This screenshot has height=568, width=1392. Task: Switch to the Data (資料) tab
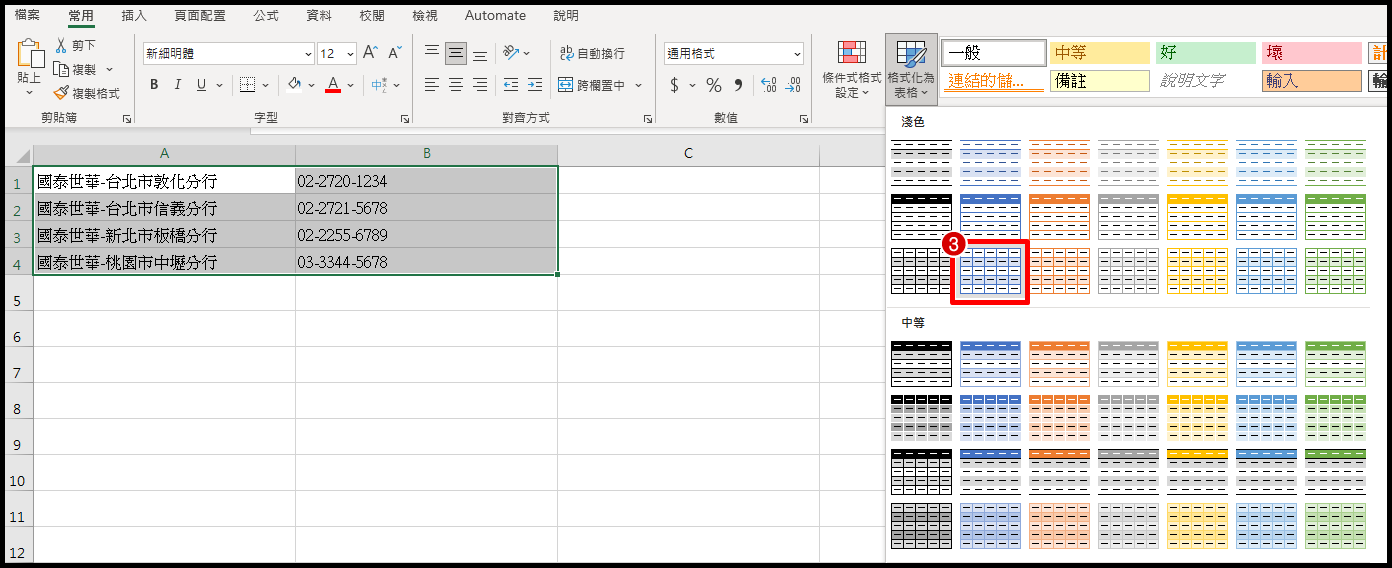(x=318, y=15)
